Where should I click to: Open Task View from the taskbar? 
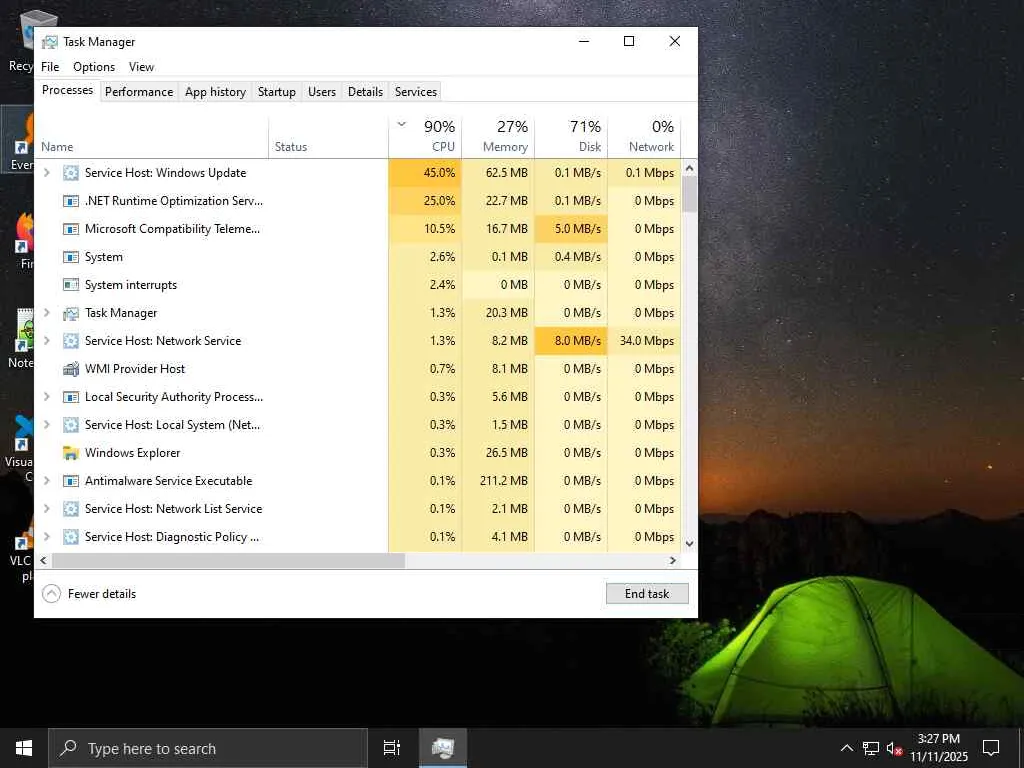[x=391, y=748]
